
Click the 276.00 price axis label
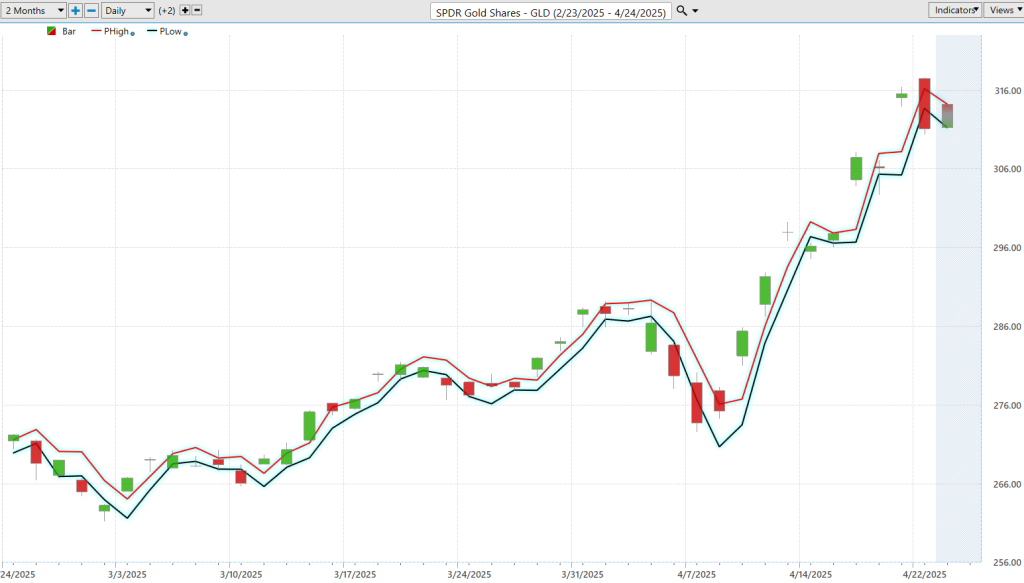[1008, 405]
